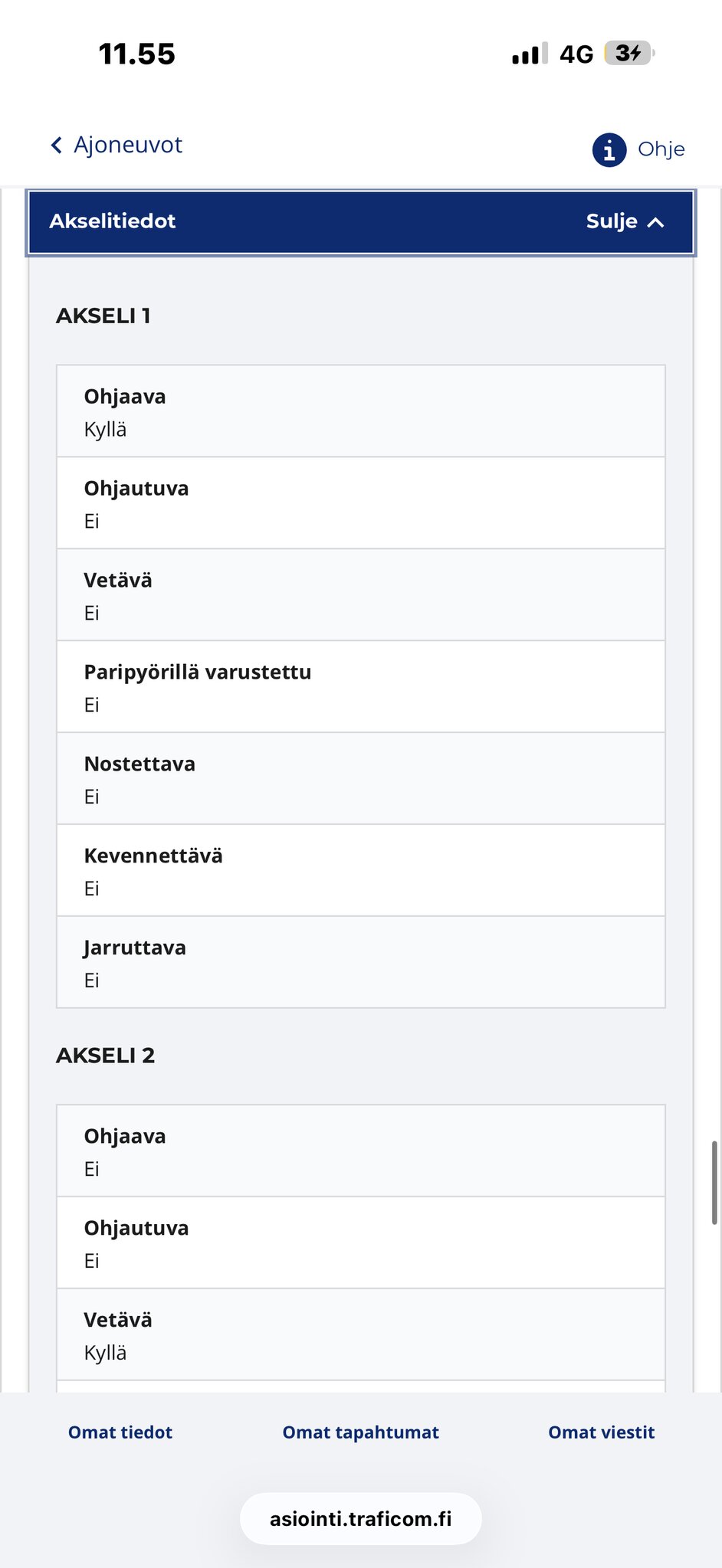
Task: Select the Paripyörillä varustettu row
Action: click(361, 687)
